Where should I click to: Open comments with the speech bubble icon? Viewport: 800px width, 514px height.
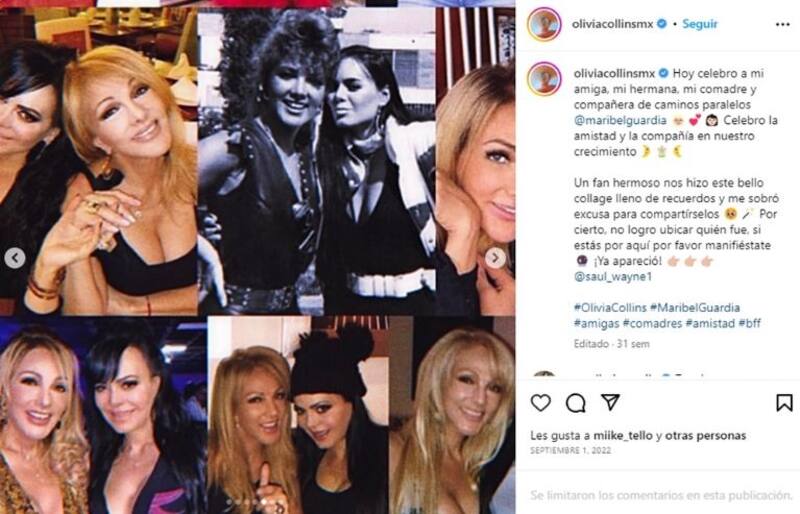click(x=576, y=403)
